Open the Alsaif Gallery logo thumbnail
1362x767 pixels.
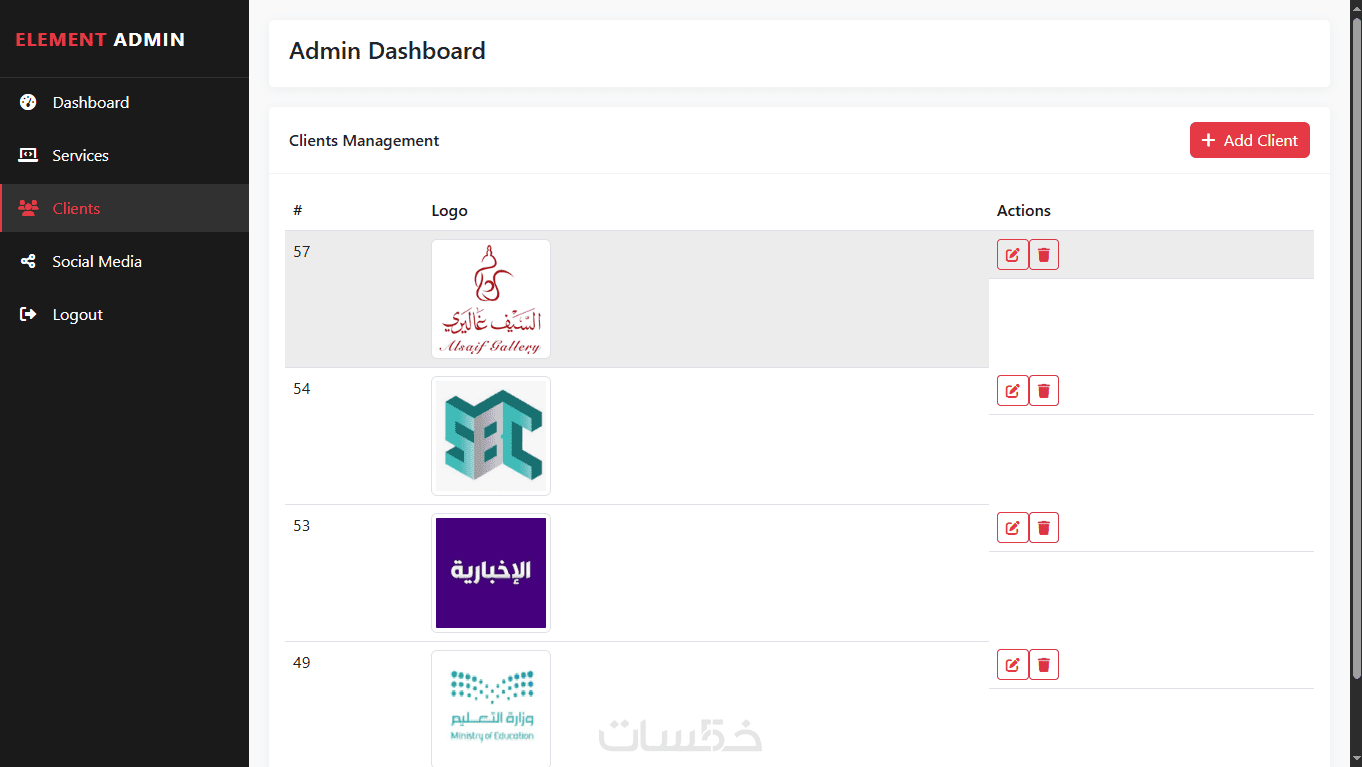(491, 299)
